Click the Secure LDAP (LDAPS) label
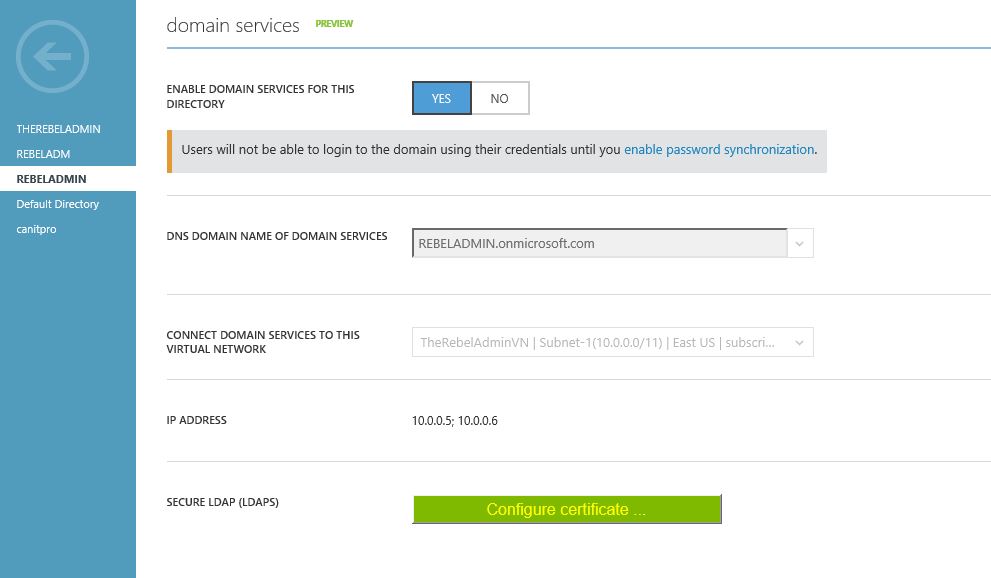The width and height of the screenshot is (991, 578). (222, 502)
